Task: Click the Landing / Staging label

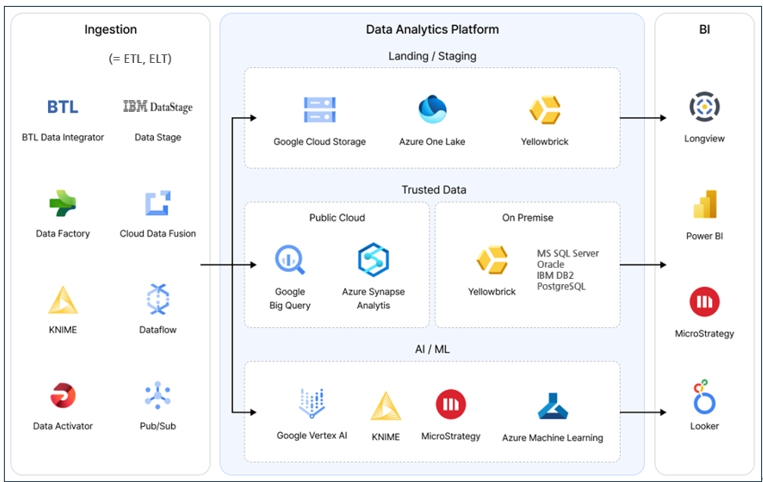Action: (x=432, y=56)
